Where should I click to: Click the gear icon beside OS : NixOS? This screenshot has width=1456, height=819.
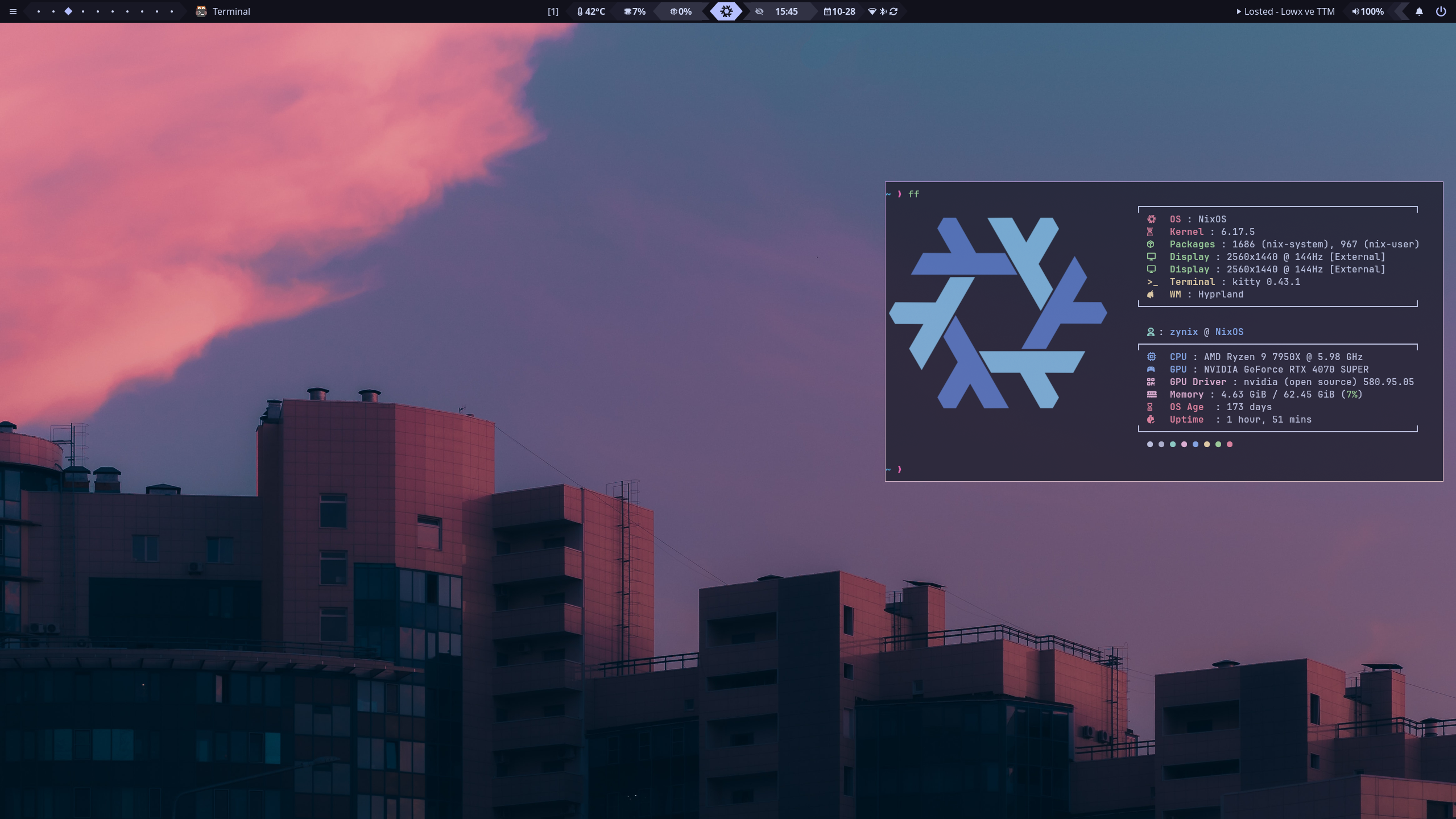click(1152, 219)
